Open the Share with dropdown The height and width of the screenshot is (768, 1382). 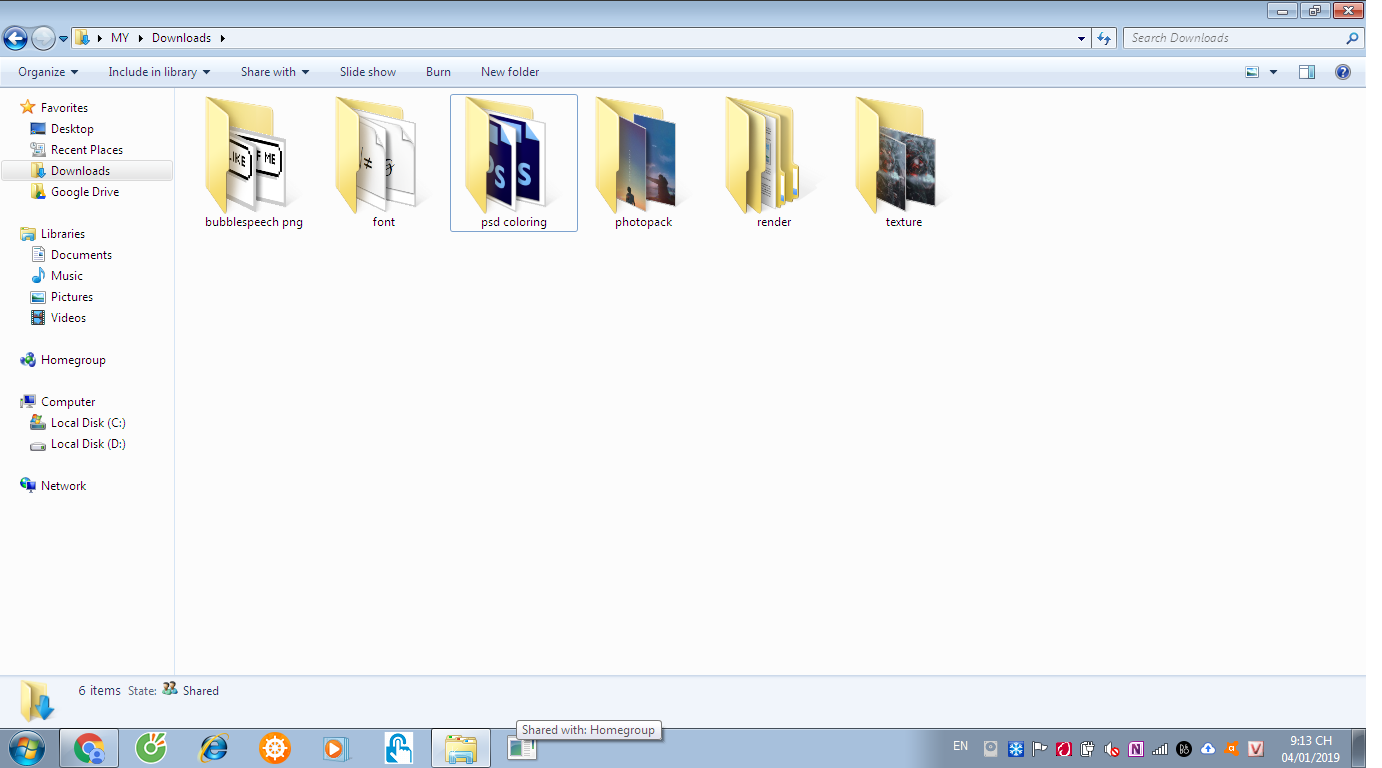click(x=275, y=72)
